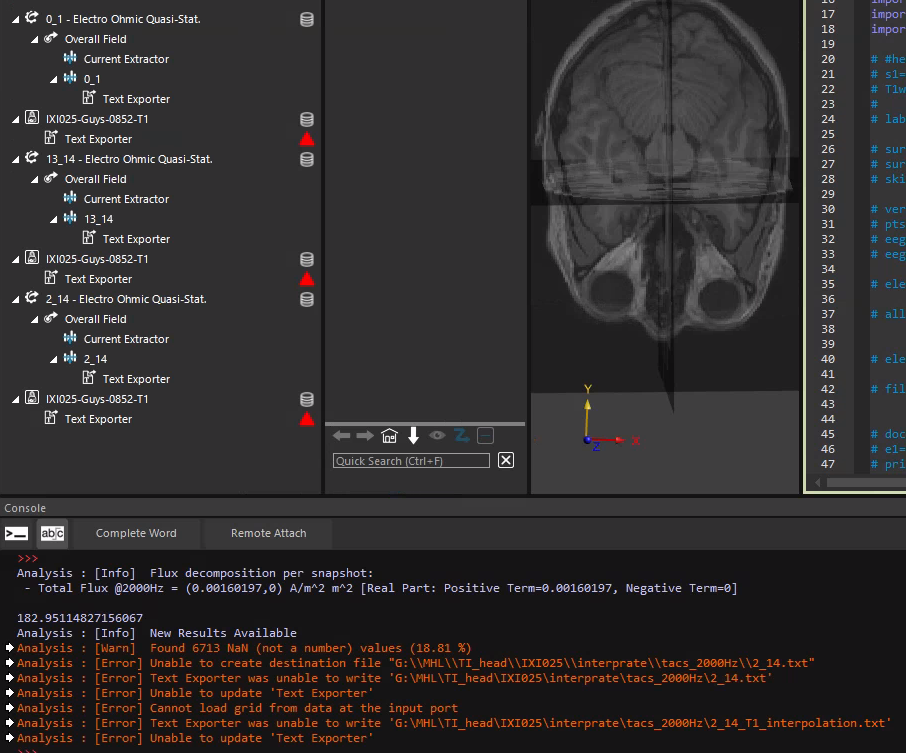Click Text Exporter icon under the 13_14 extractor
The width and height of the screenshot is (906, 753).
point(88,238)
